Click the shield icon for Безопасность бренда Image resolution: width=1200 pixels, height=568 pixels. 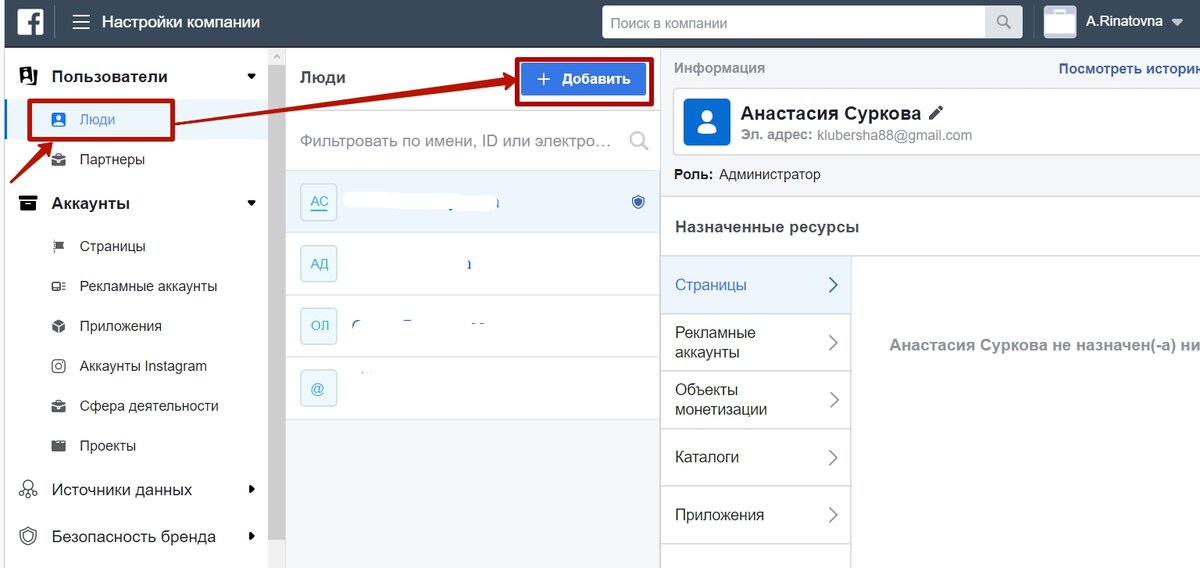pyautogui.click(x=29, y=537)
